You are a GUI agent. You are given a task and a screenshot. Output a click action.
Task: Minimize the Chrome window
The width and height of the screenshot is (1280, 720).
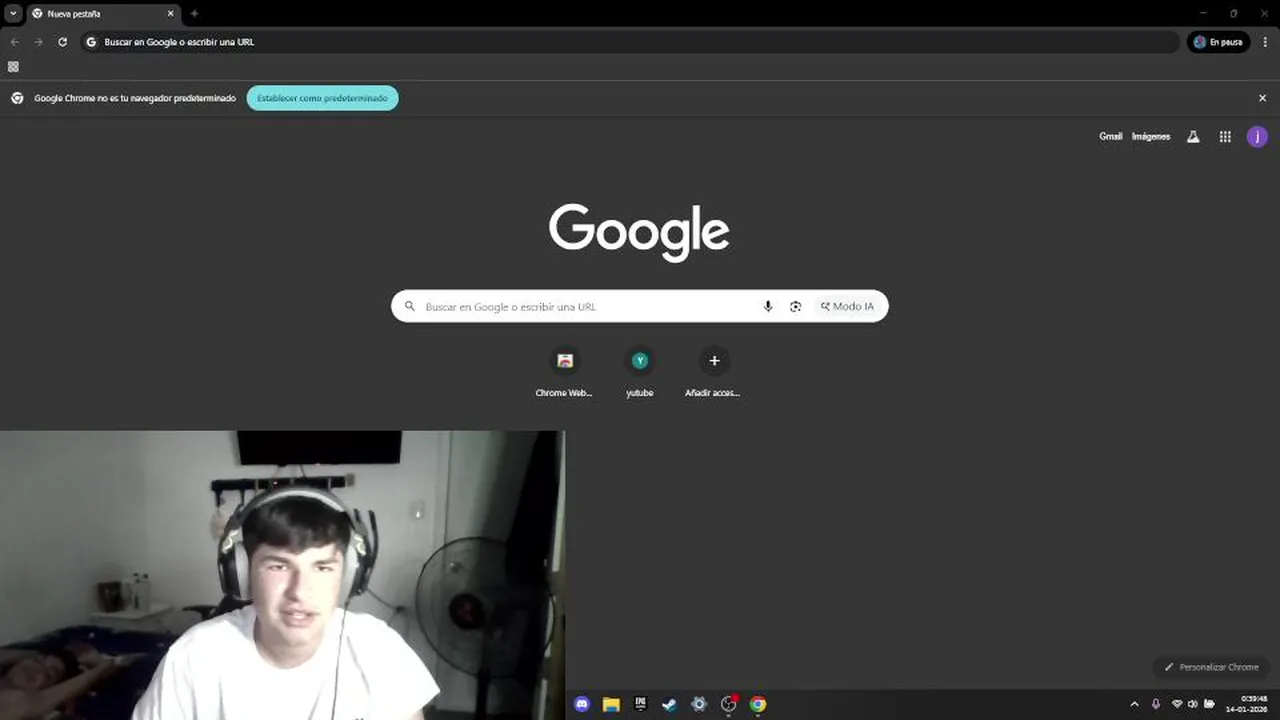[x=1203, y=14]
